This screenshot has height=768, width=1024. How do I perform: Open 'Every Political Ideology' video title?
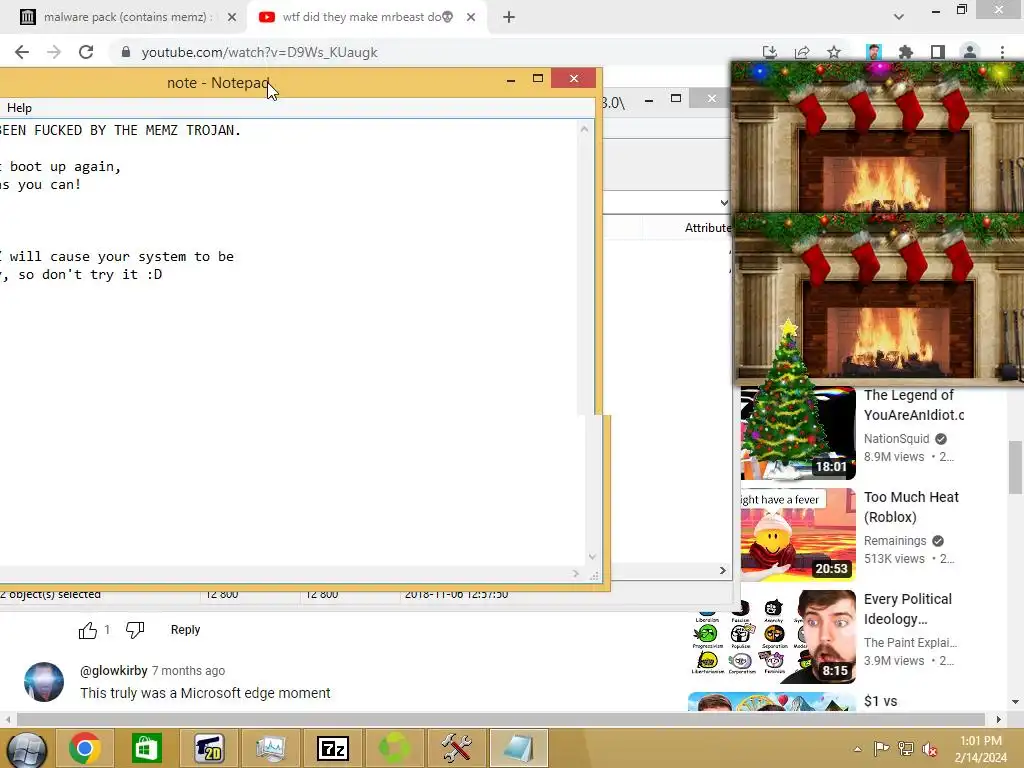click(x=908, y=609)
